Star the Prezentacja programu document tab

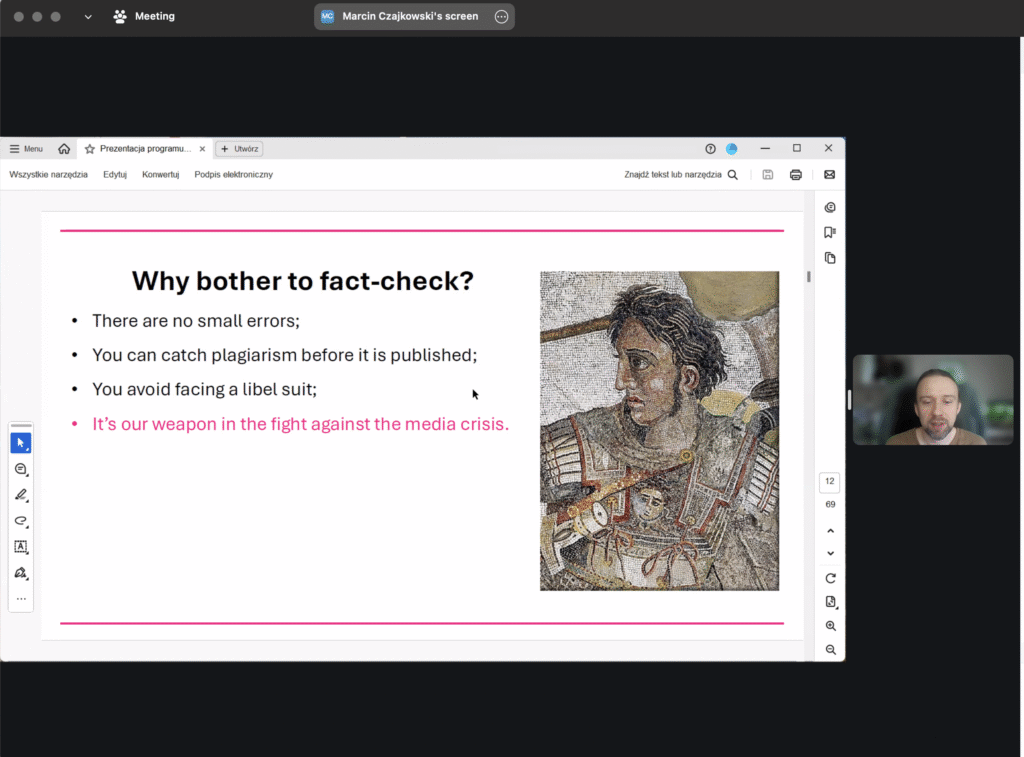pyautogui.click(x=90, y=149)
